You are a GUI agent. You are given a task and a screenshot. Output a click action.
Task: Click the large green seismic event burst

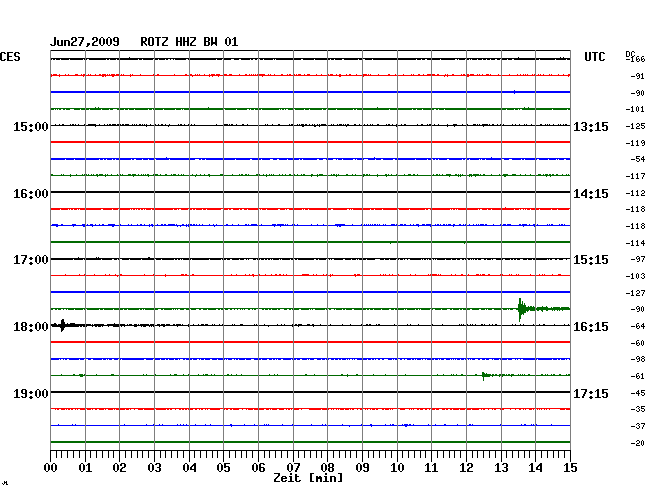click(522, 309)
